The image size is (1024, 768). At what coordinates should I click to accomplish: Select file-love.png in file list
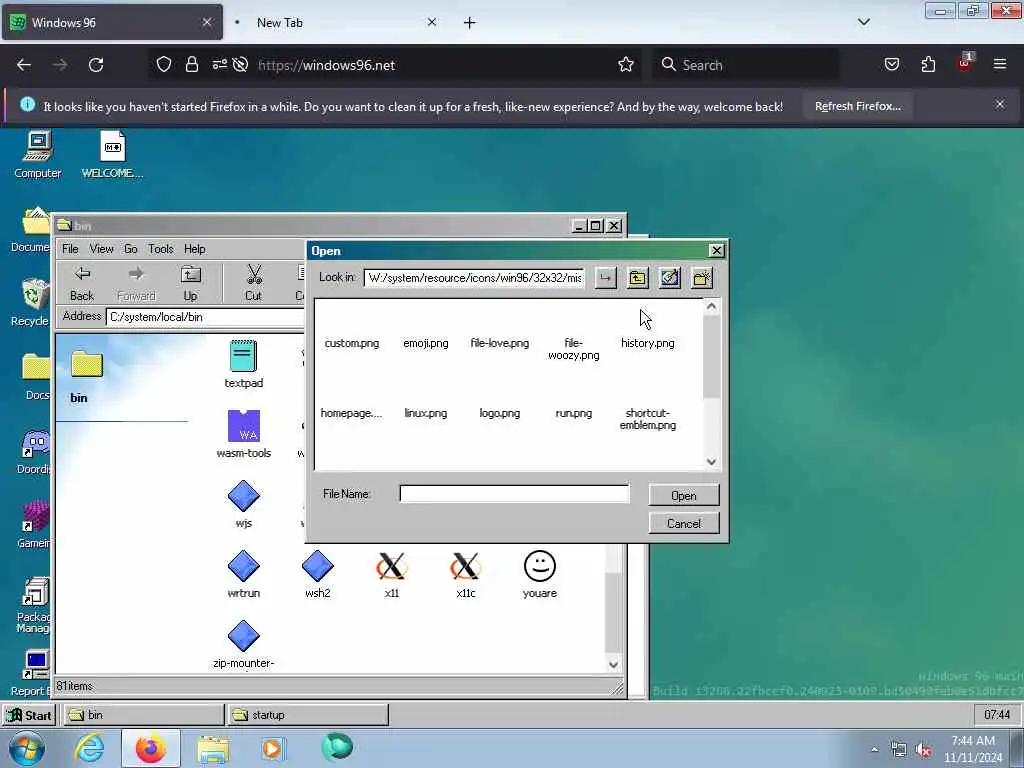pyautogui.click(x=500, y=343)
